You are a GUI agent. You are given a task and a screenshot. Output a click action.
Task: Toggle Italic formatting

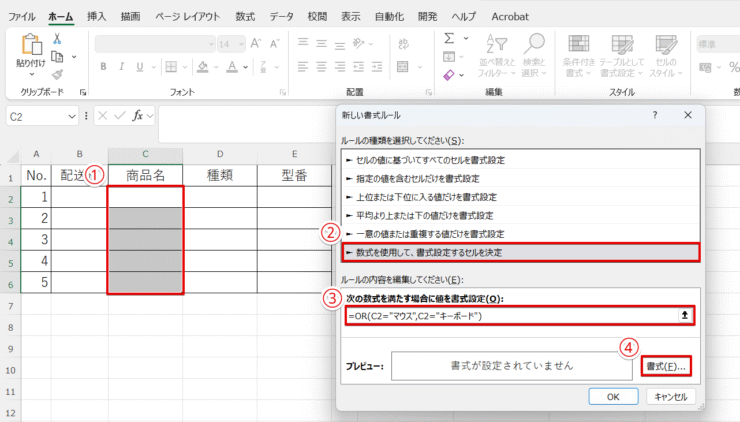point(121,67)
